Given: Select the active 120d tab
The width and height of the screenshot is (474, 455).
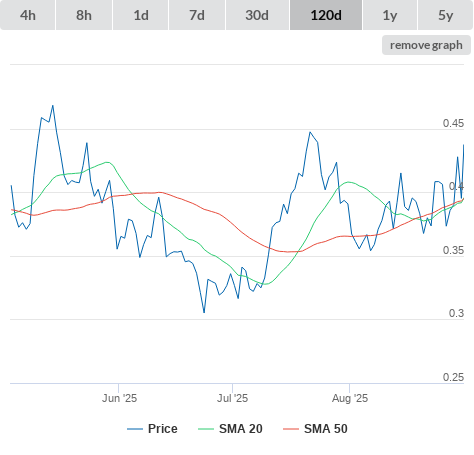Looking at the screenshot, I should [326, 15].
